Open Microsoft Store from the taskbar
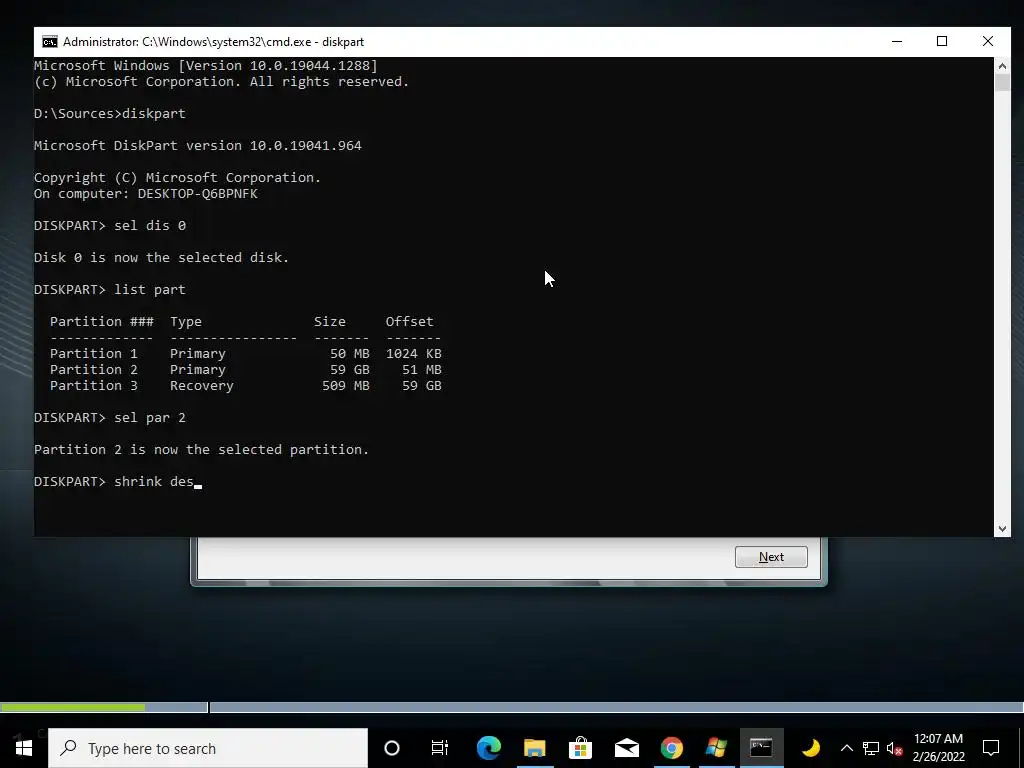1024x768 pixels. click(x=580, y=748)
